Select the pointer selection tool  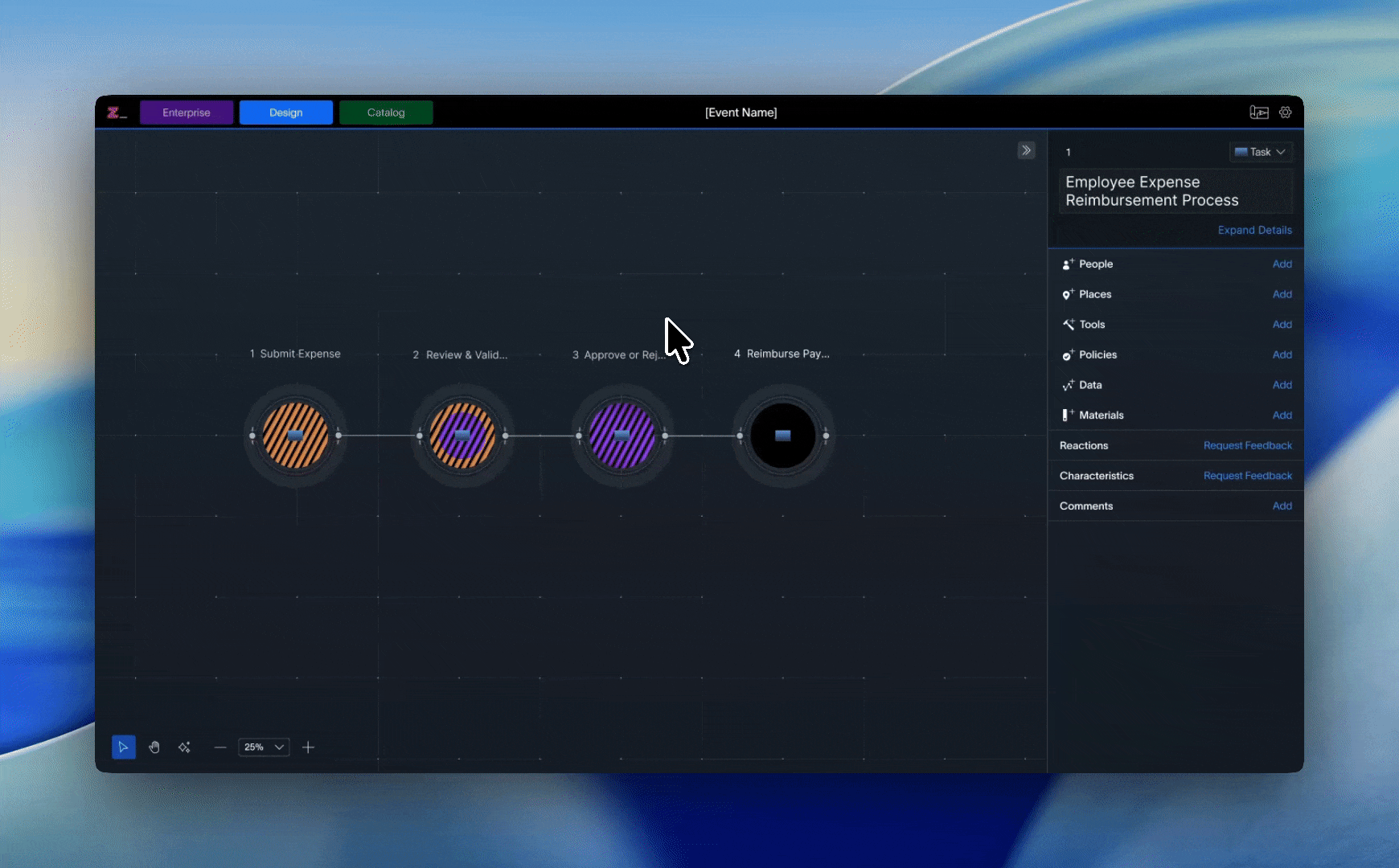[123, 747]
